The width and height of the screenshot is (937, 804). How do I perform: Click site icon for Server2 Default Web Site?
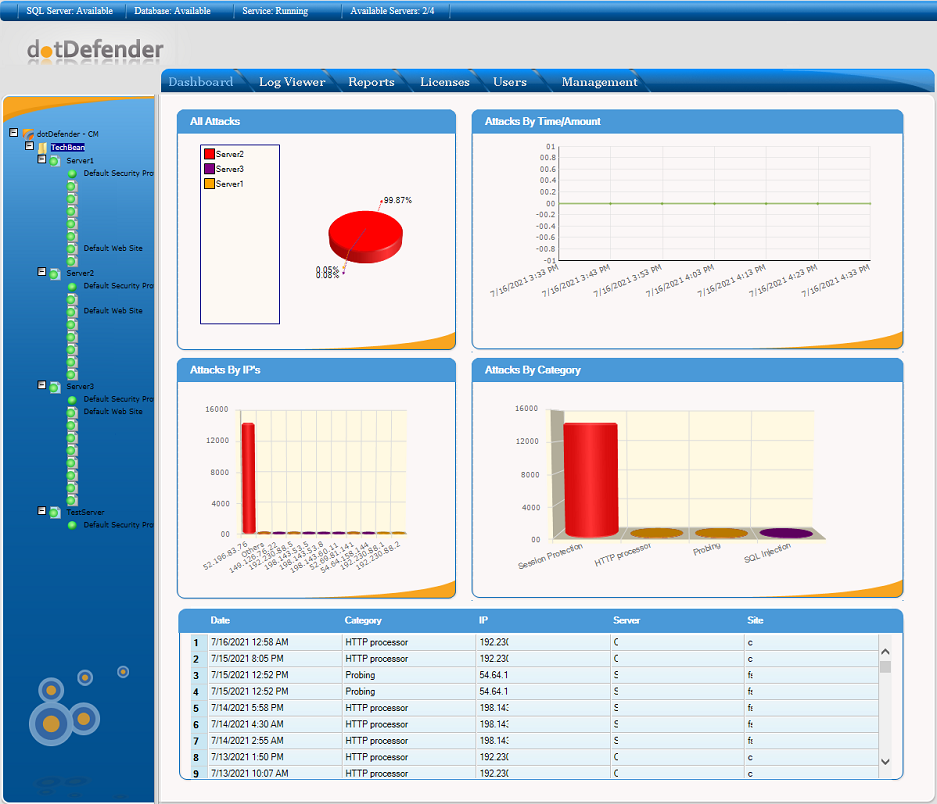tap(72, 311)
